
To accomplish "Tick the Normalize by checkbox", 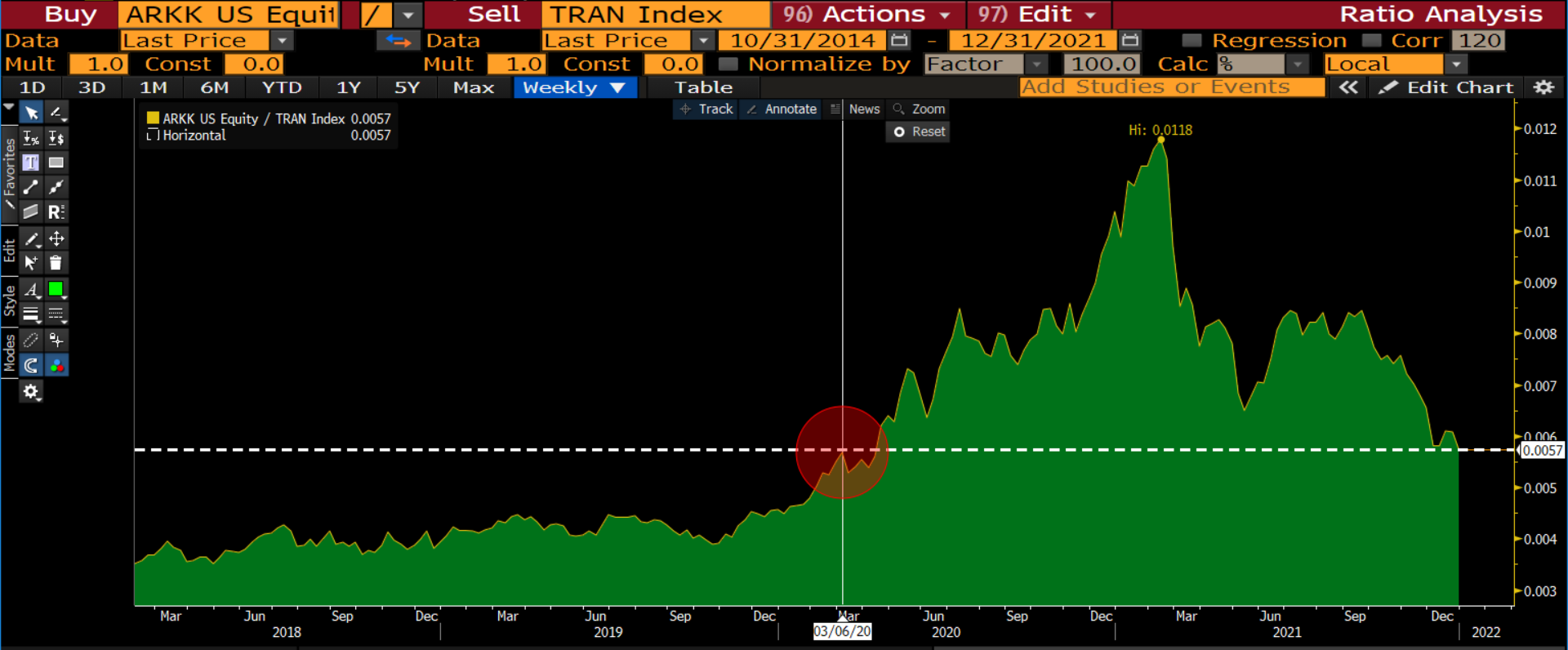I will pos(728,64).
